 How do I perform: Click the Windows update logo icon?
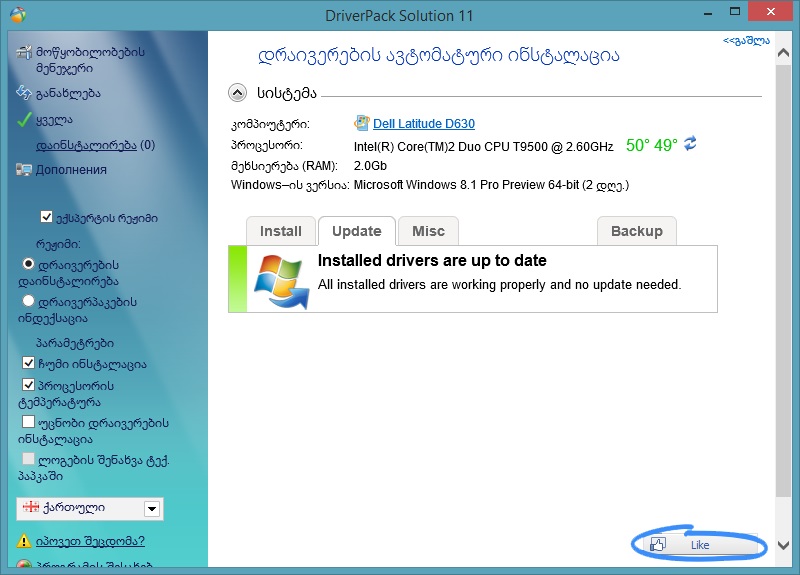282,281
